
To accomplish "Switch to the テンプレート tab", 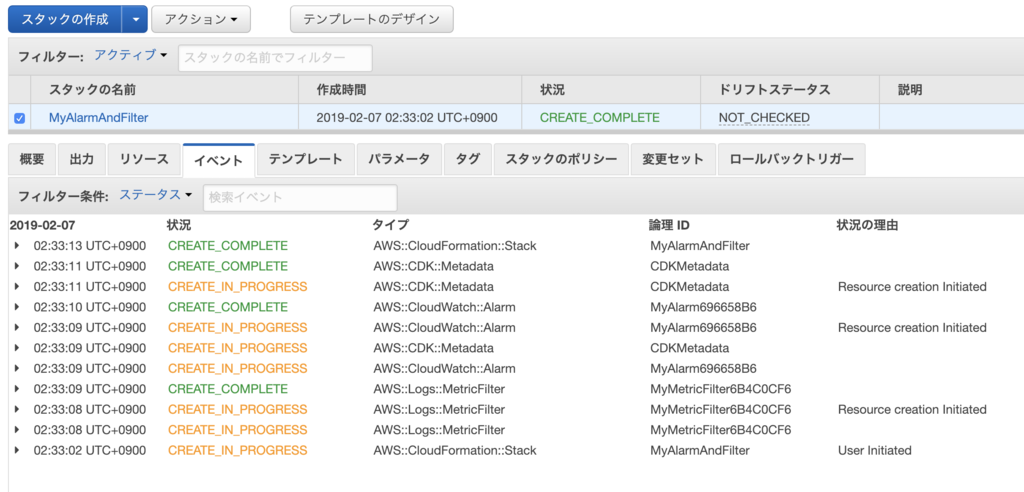I will tap(306, 159).
